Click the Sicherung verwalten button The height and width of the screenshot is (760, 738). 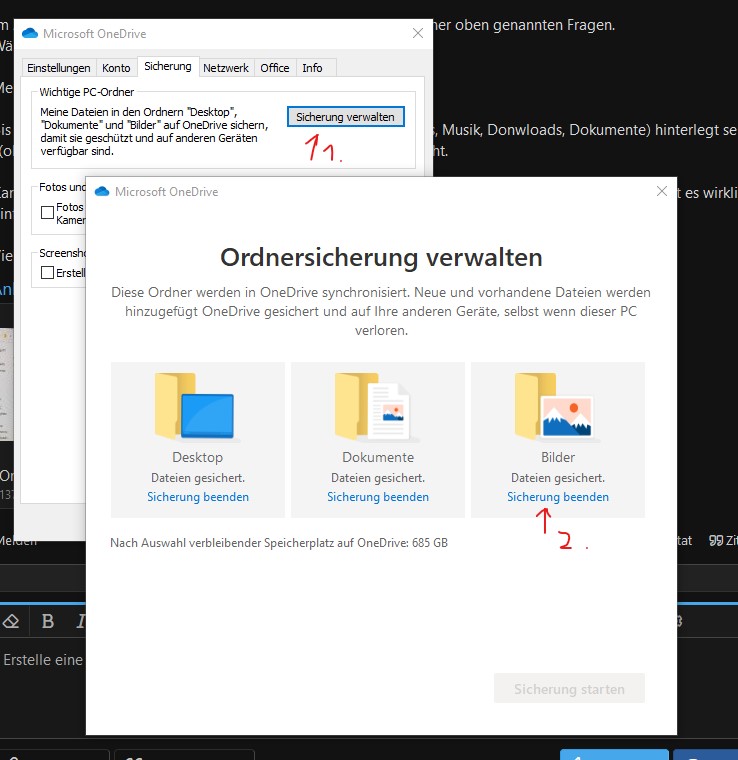345,117
